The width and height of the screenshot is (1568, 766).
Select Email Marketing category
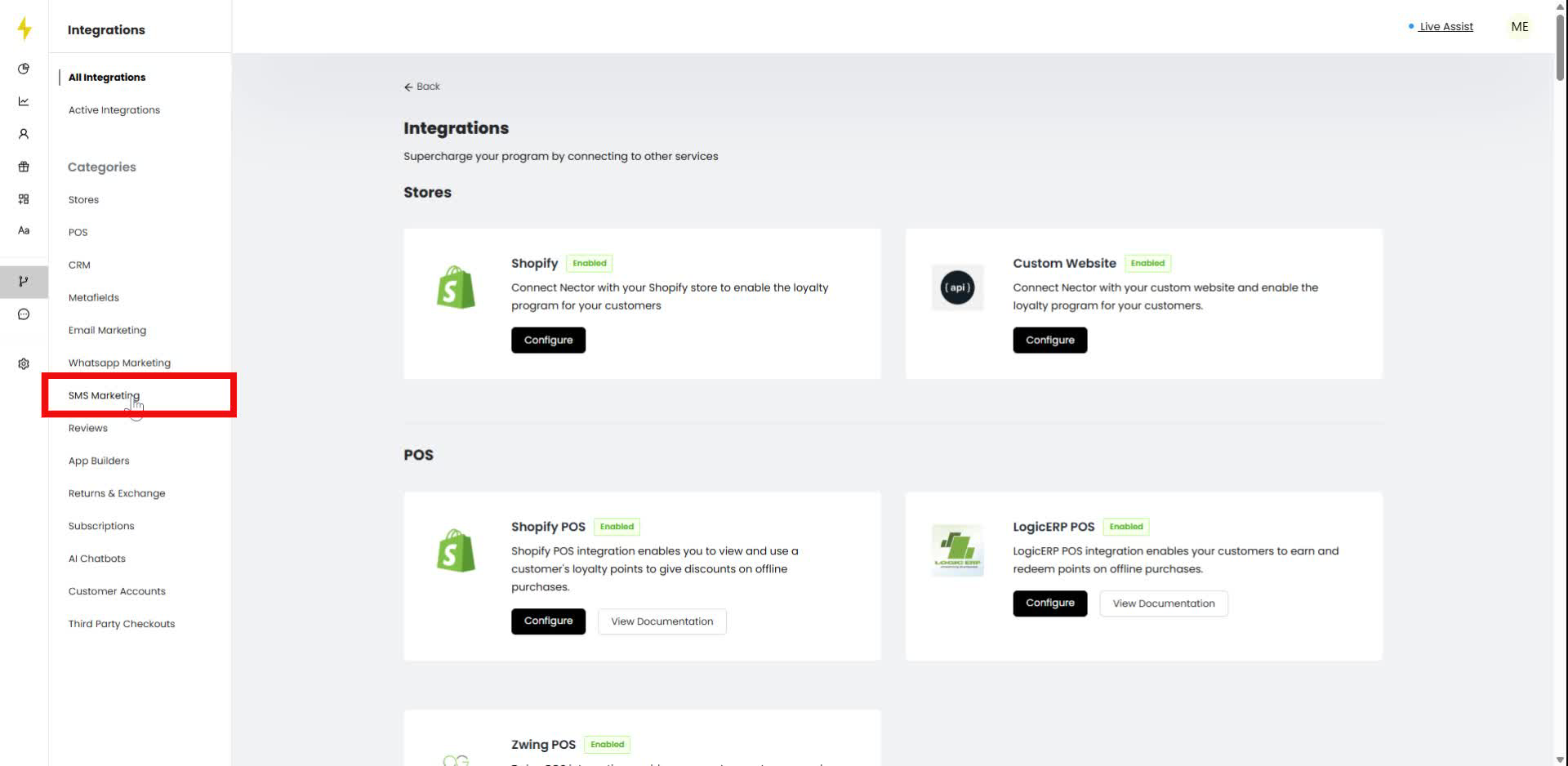click(x=107, y=330)
